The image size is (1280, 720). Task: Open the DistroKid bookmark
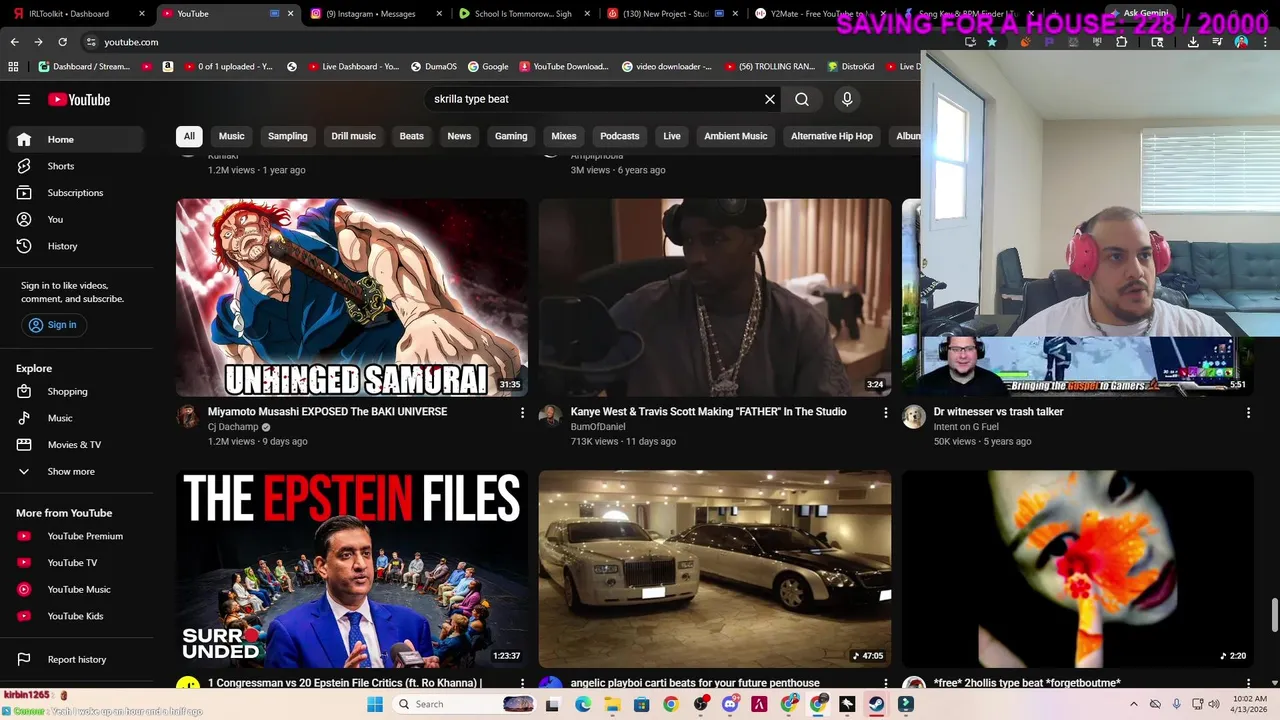coord(851,67)
